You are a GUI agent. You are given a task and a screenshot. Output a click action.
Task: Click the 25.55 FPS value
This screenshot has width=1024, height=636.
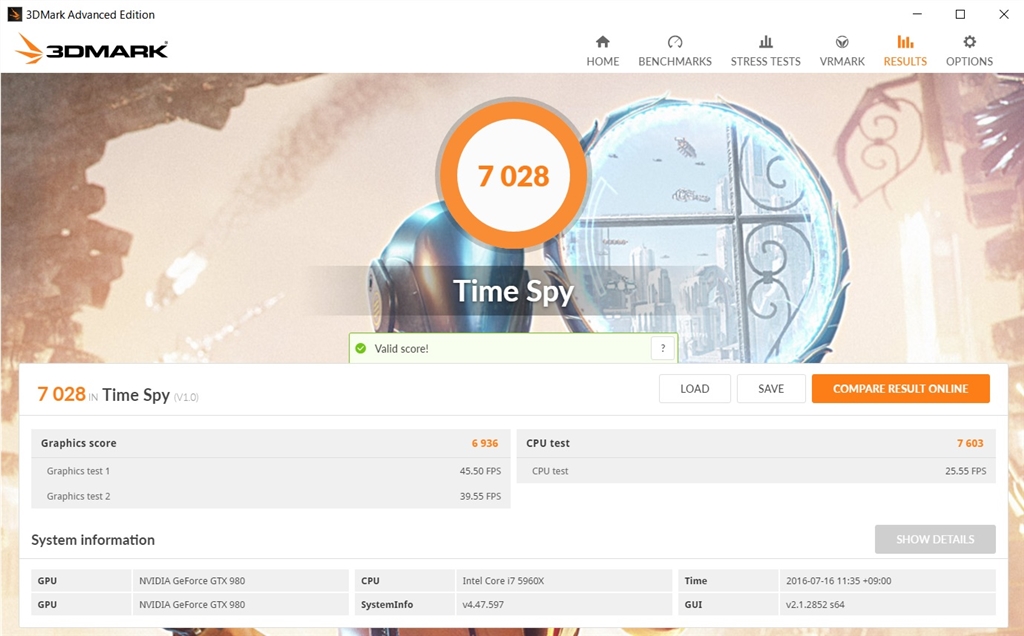[965, 471]
